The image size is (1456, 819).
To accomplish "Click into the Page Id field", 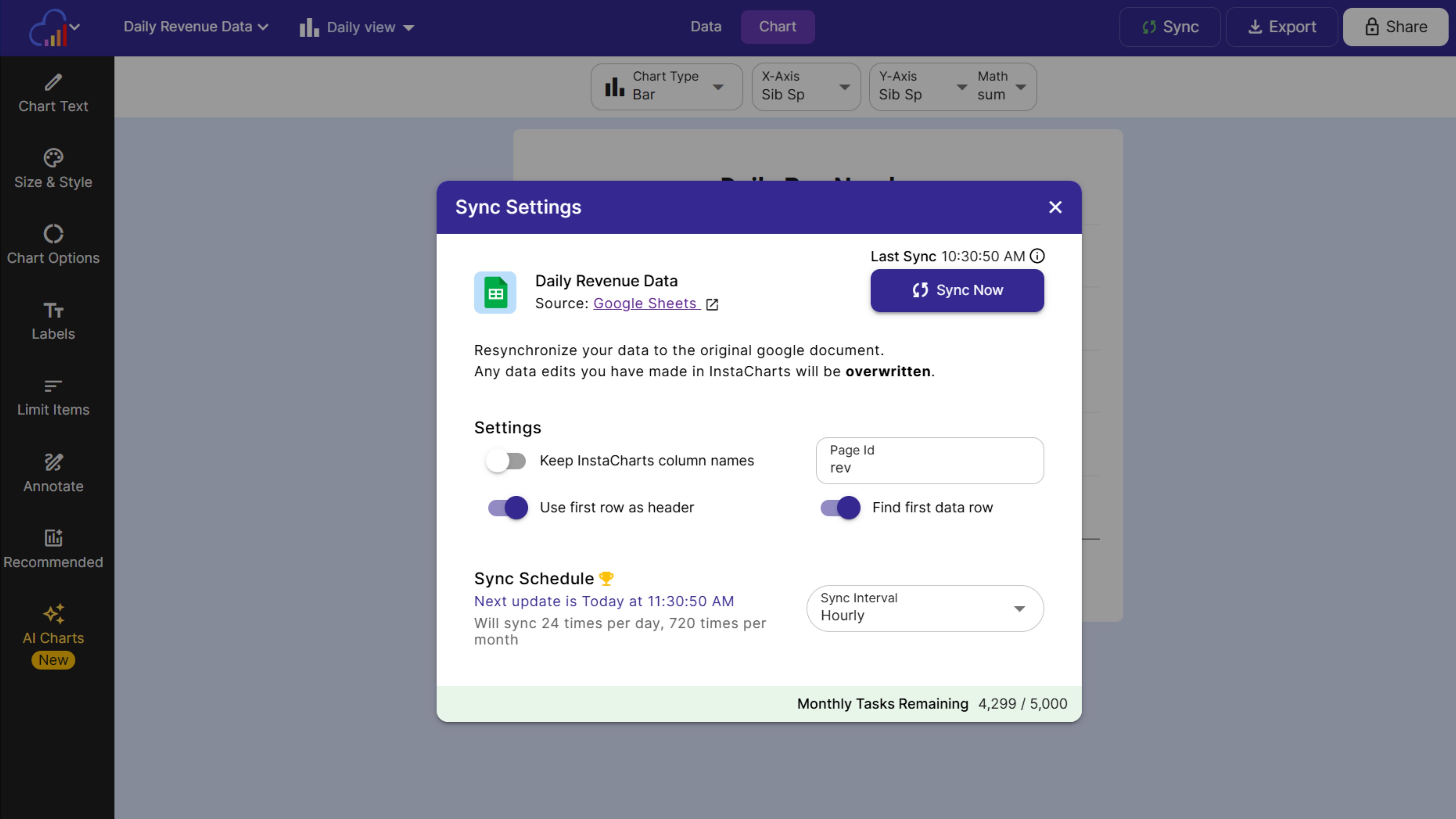I will 930,460.
